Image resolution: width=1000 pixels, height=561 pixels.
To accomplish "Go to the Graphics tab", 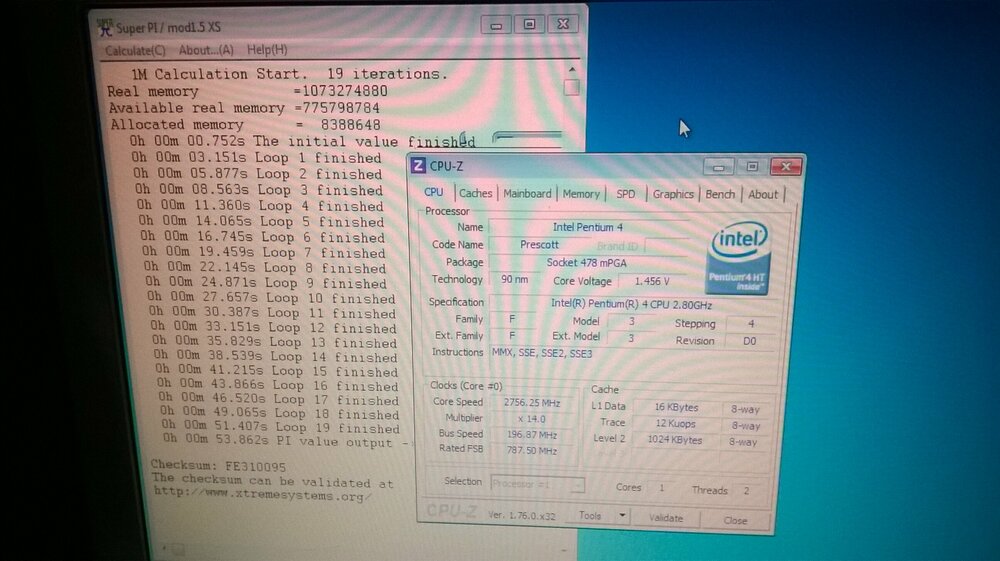I will coord(673,194).
